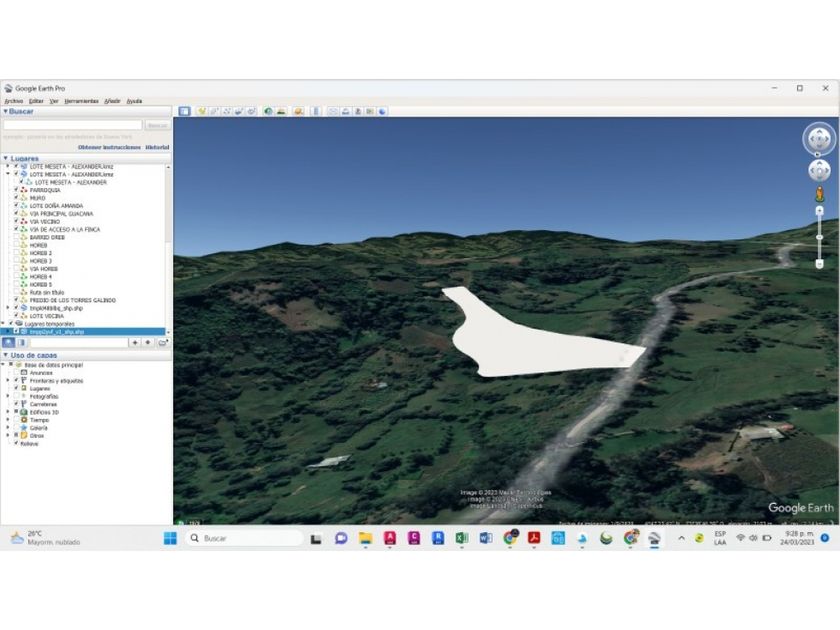Screen dimensions: 840x630
Task: Check the HOREB 2 place checkbox
Action: click(x=16, y=253)
